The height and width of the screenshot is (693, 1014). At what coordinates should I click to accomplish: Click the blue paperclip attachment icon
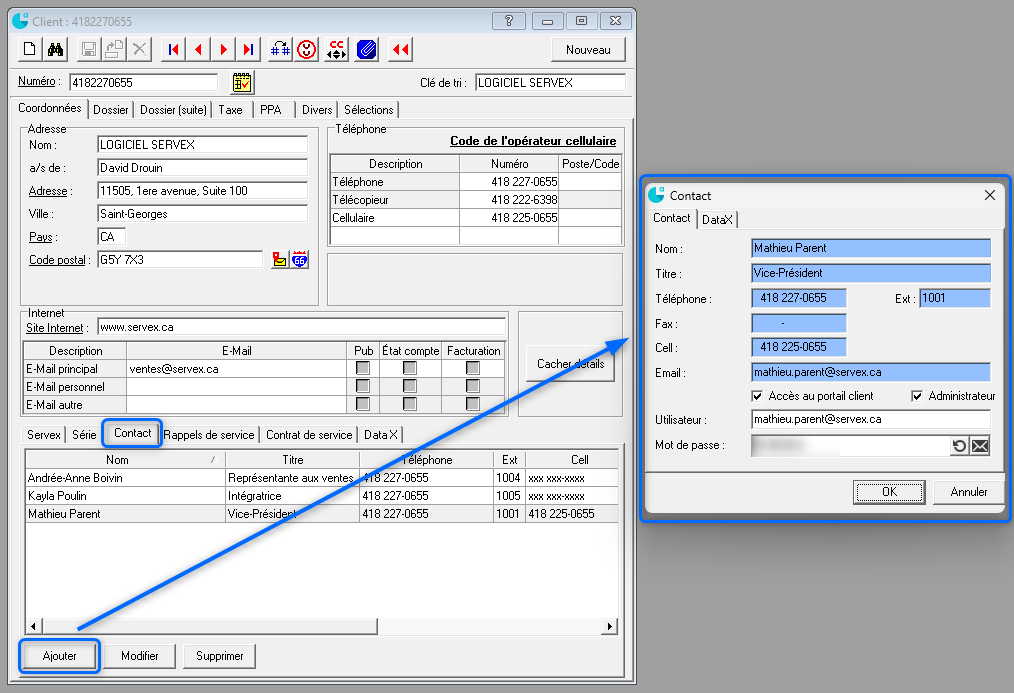point(366,49)
